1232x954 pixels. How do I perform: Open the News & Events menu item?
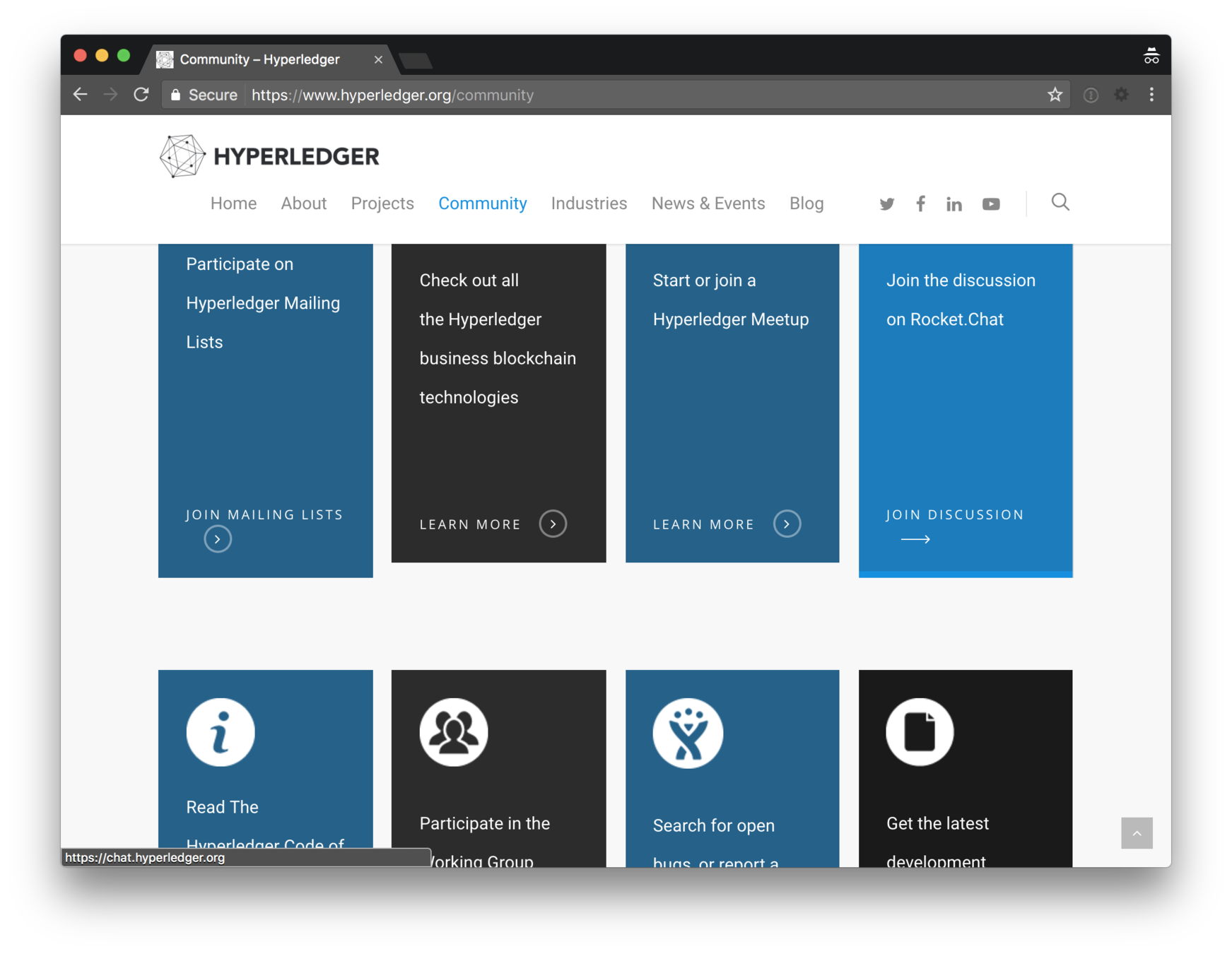(708, 204)
